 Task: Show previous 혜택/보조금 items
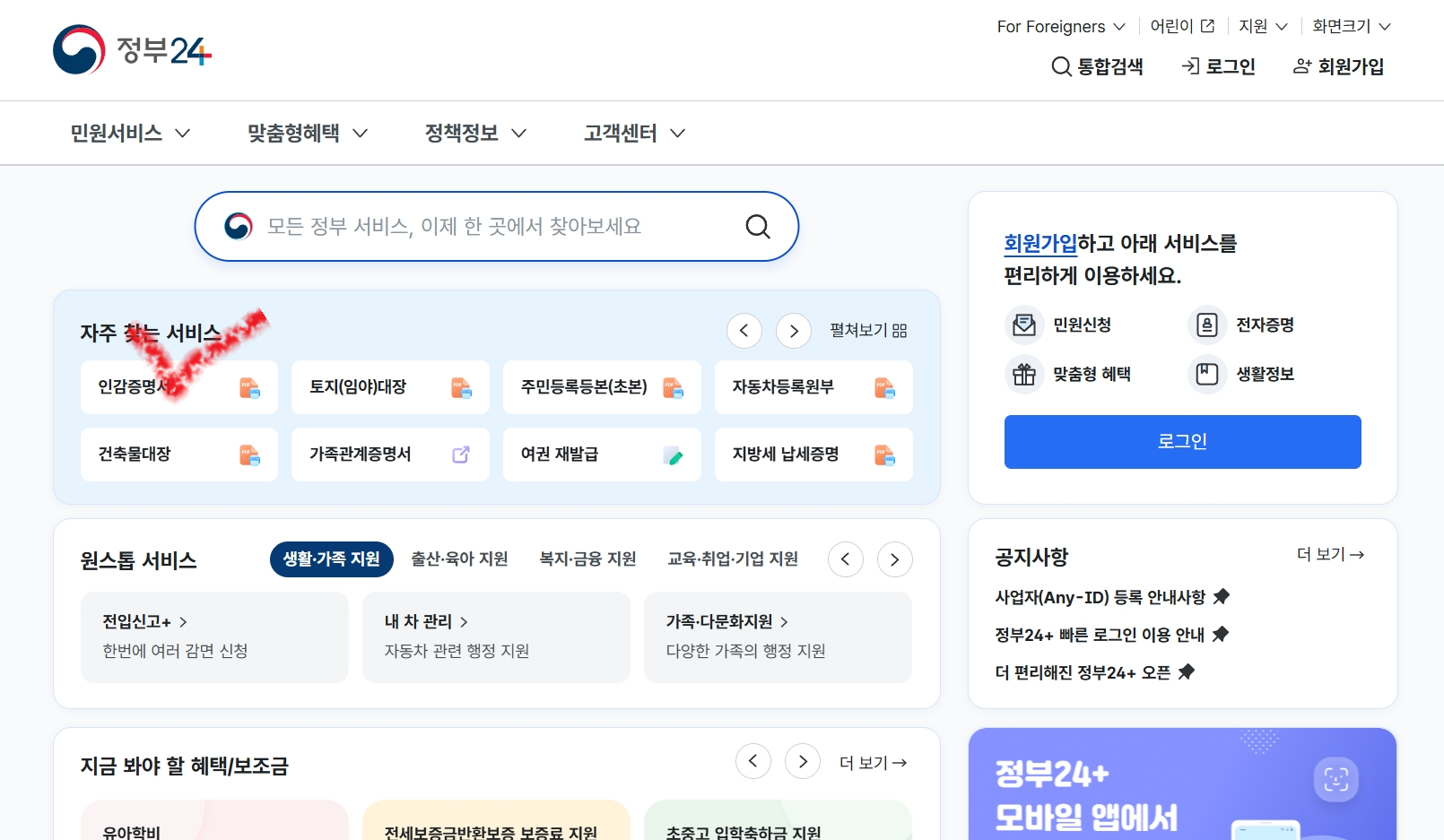tap(753, 761)
